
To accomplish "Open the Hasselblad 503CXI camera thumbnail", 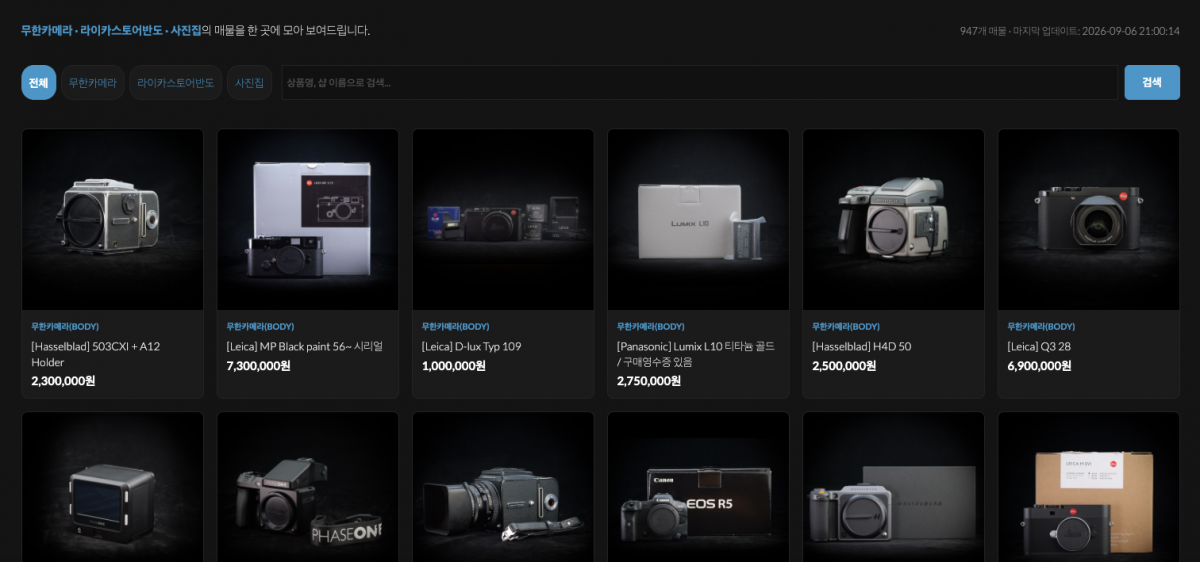I will click(112, 219).
